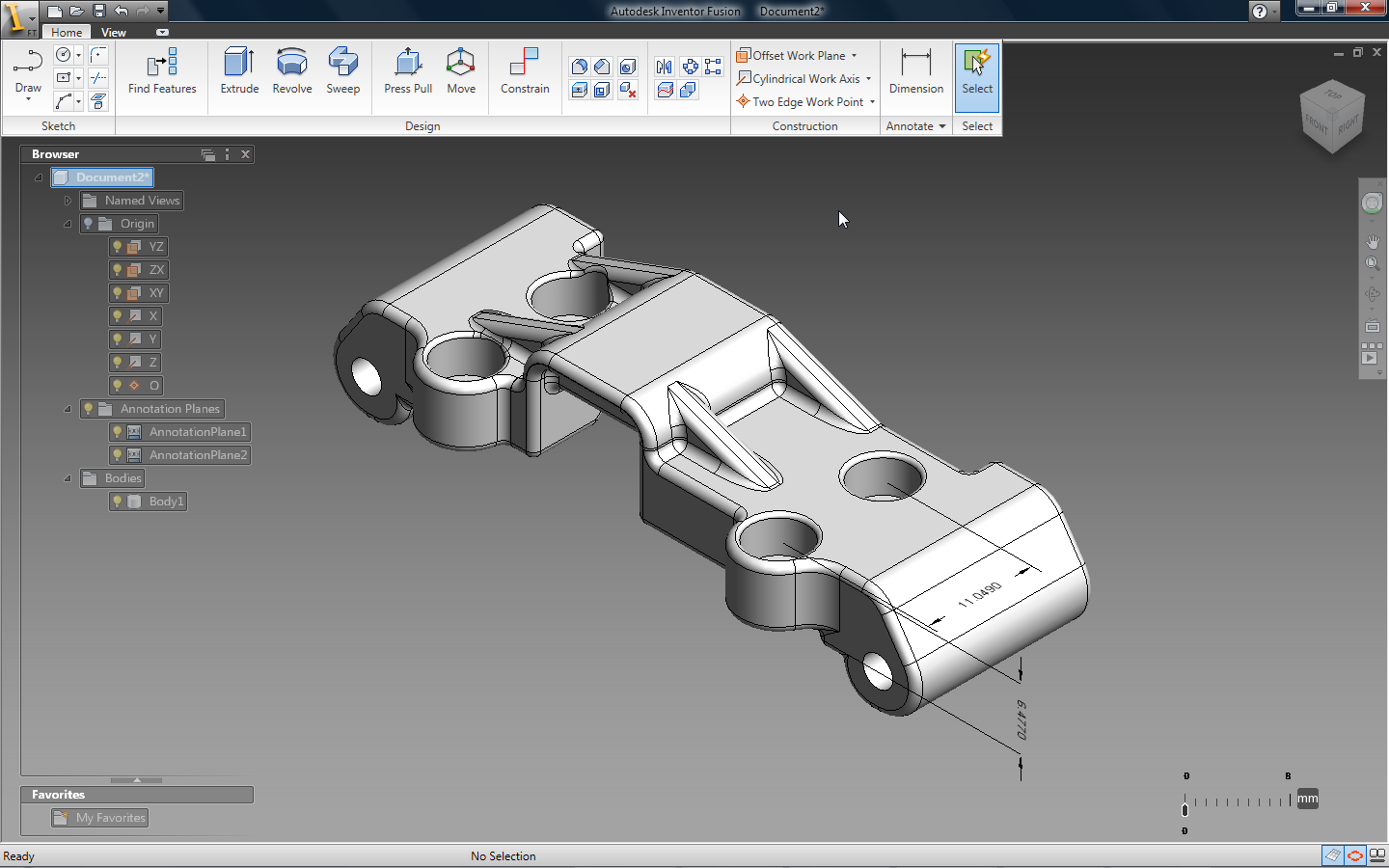
Task: Click the Offset Work Plane button
Action: coord(798,56)
